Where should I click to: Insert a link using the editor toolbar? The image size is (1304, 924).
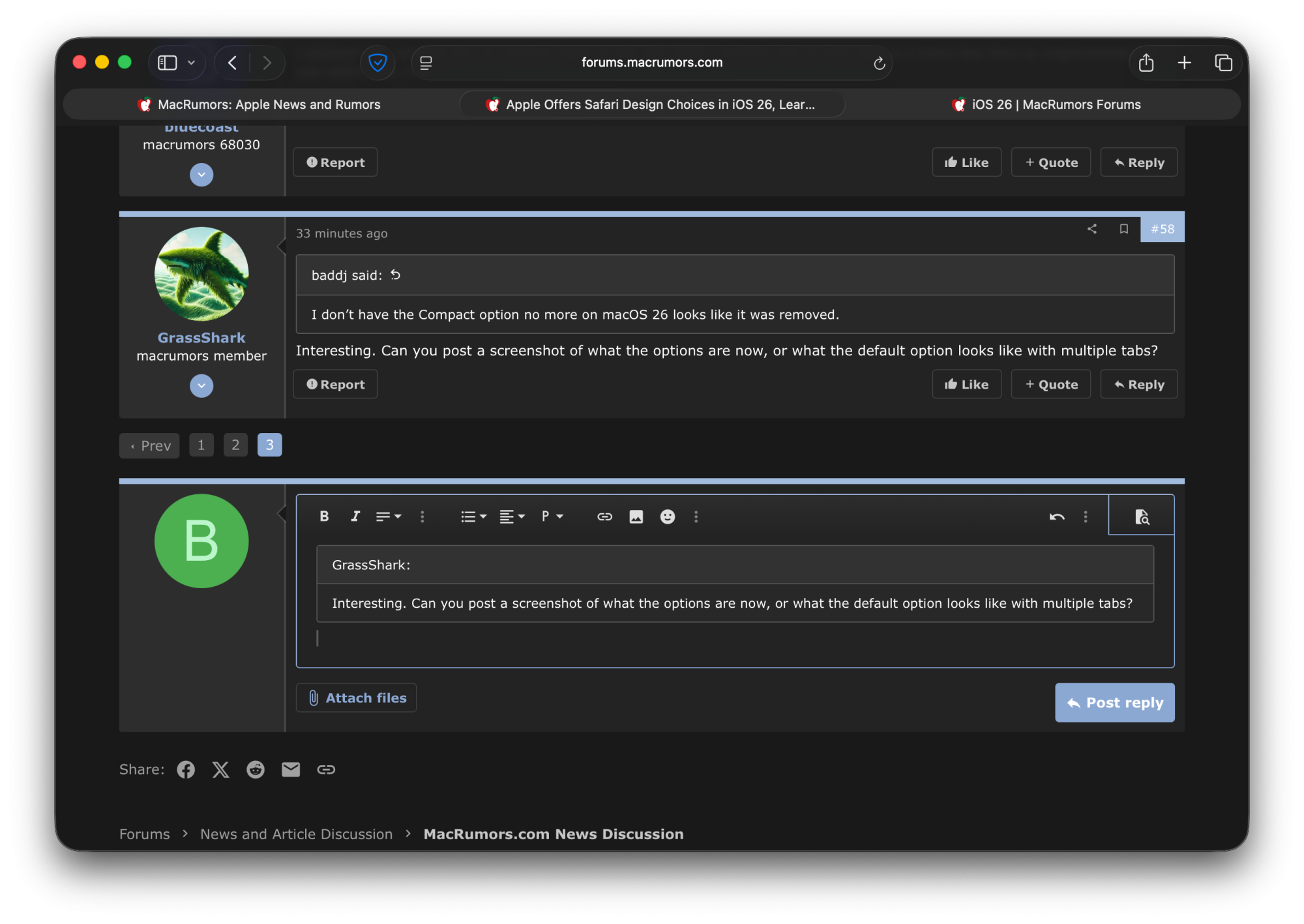(604, 516)
